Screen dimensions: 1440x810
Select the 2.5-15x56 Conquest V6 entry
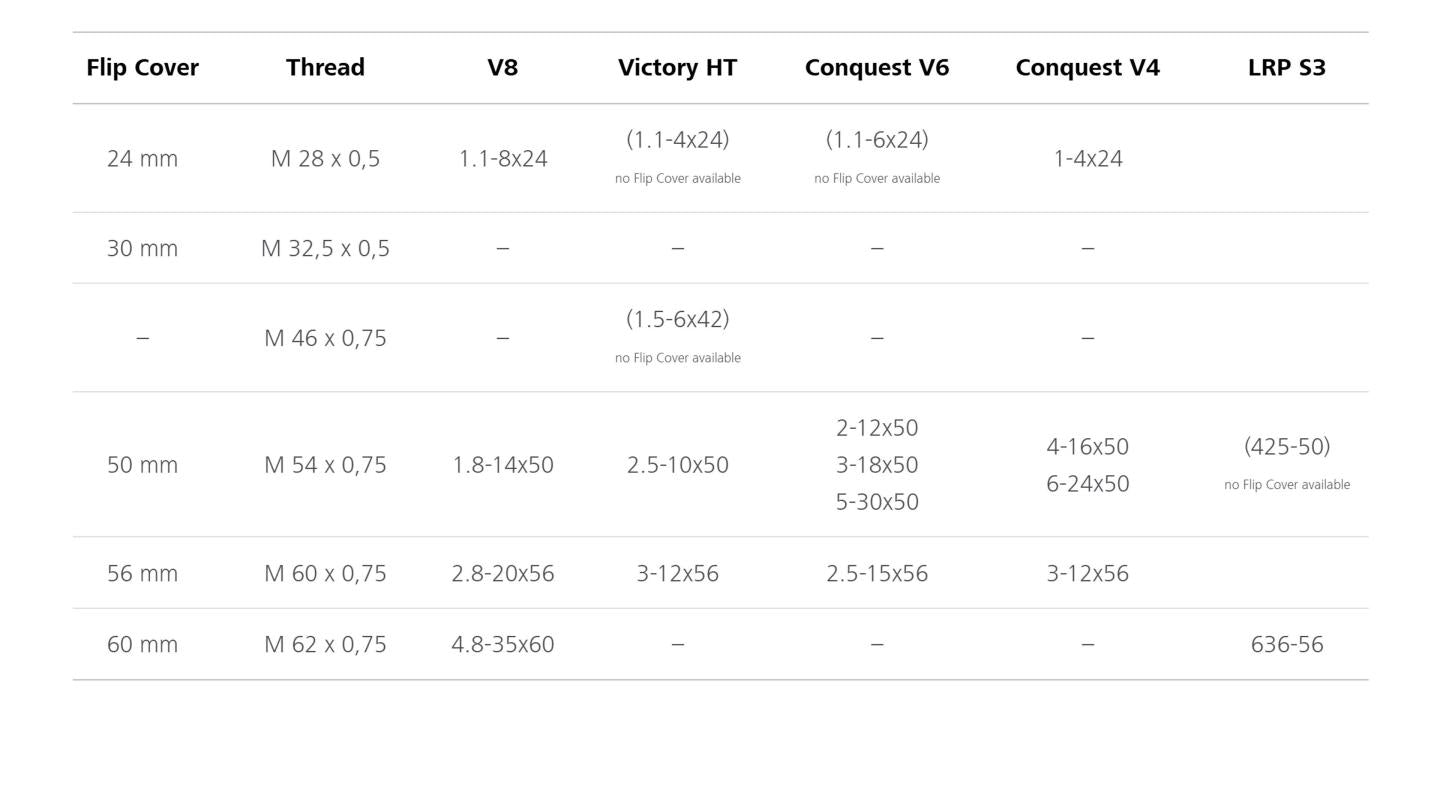[x=877, y=573]
